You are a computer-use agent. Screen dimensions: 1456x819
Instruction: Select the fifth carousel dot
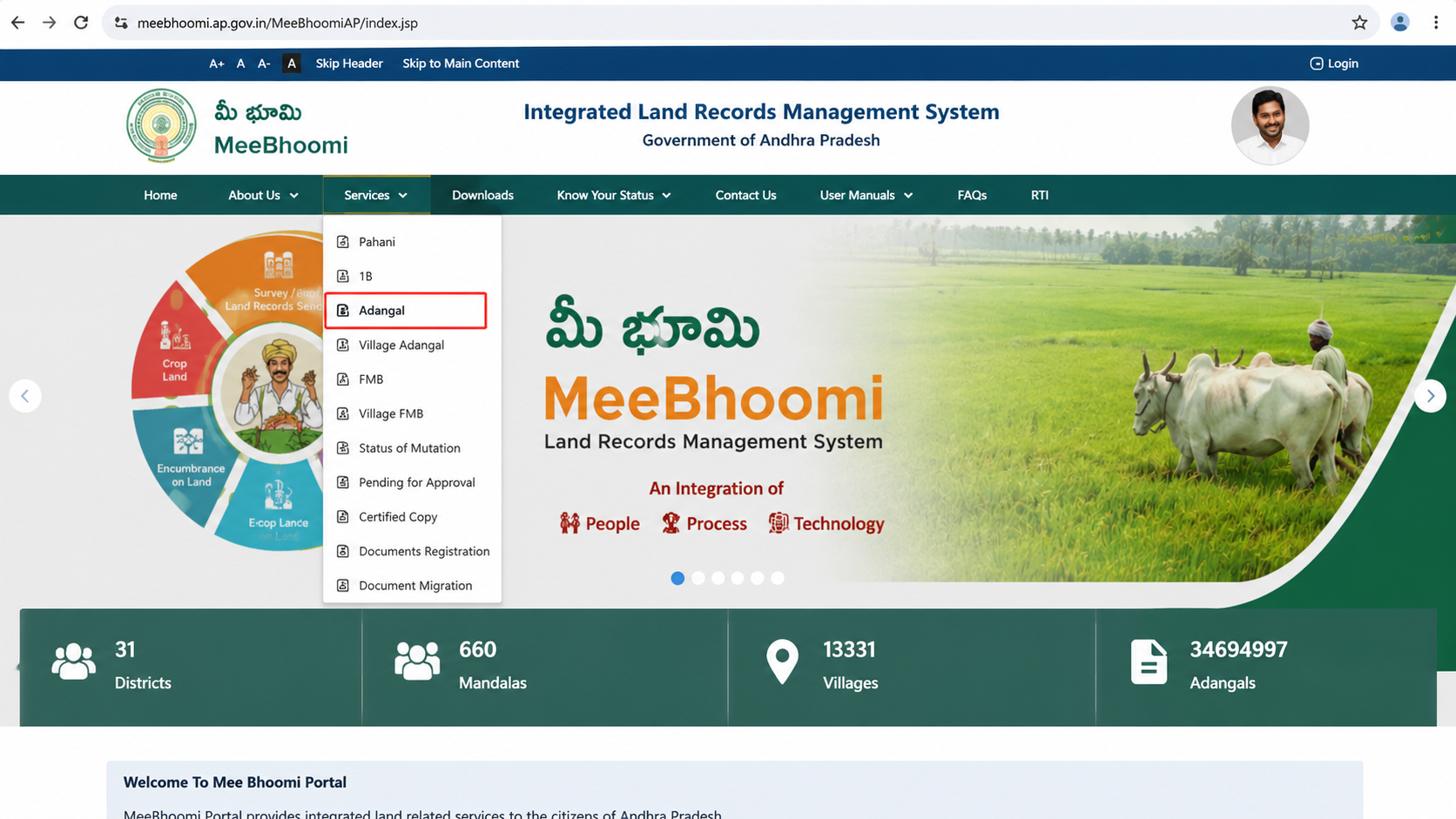758,578
